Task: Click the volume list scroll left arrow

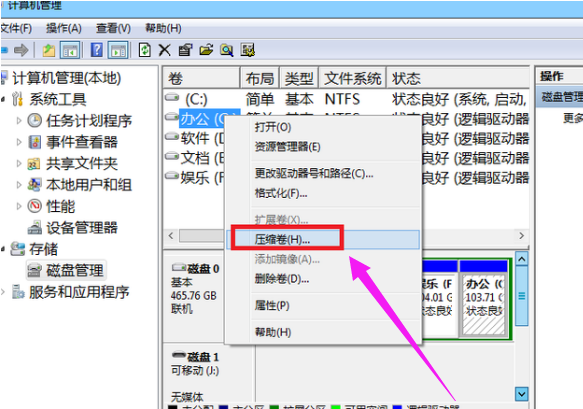Action: (x=171, y=235)
